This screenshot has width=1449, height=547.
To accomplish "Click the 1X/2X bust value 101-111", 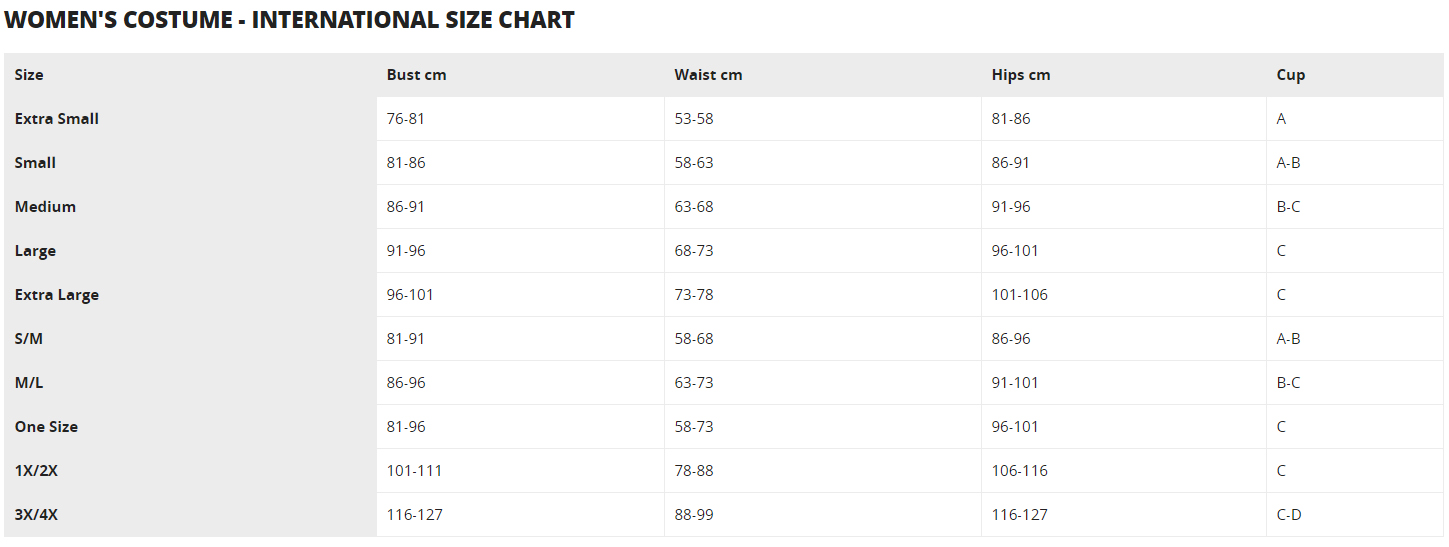I will 414,471.
